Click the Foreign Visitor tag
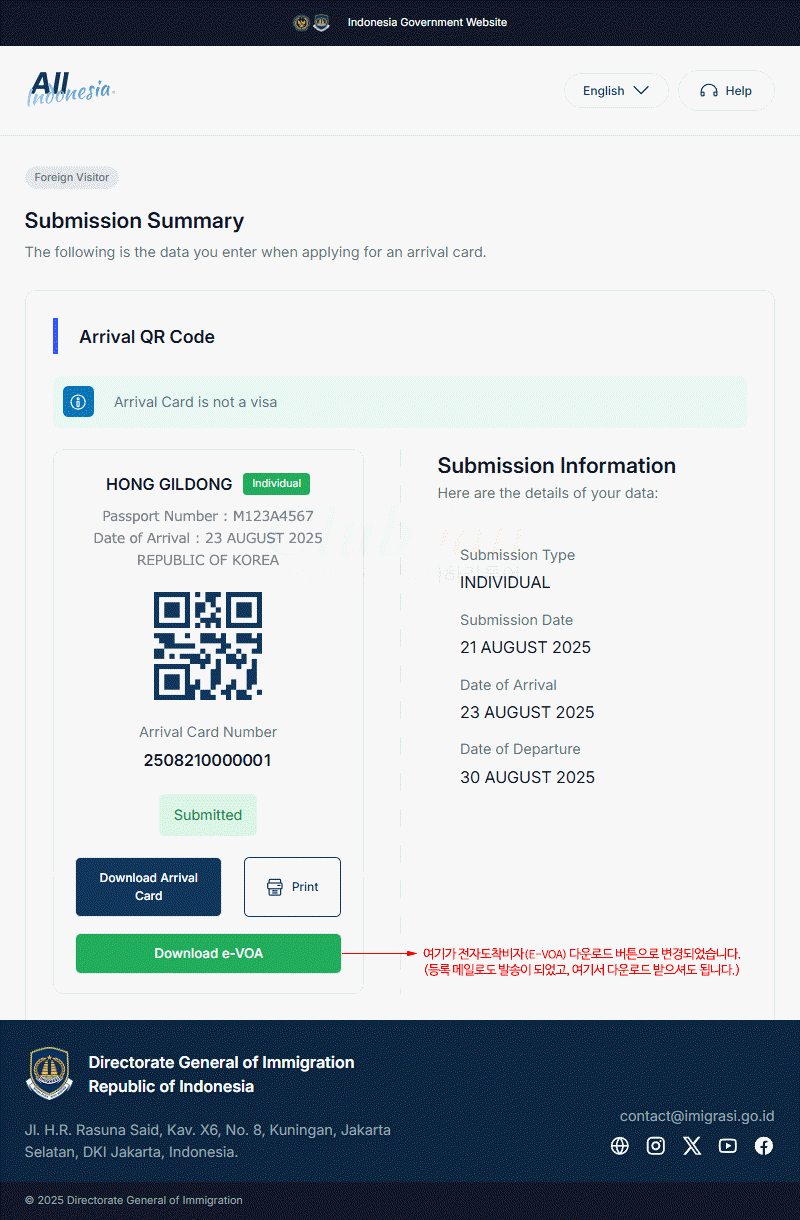 tap(72, 178)
